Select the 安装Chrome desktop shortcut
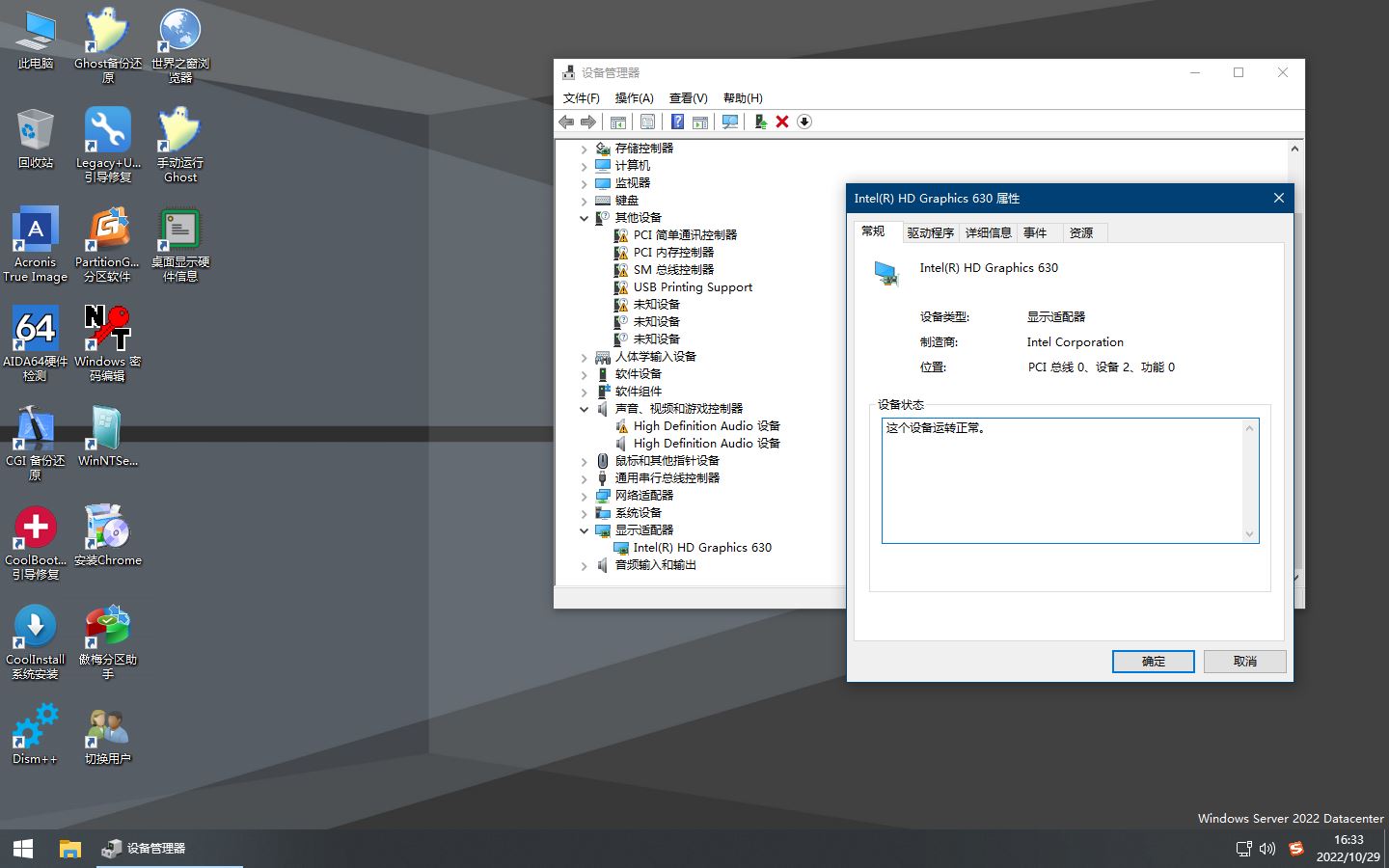 [x=107, y=536]
